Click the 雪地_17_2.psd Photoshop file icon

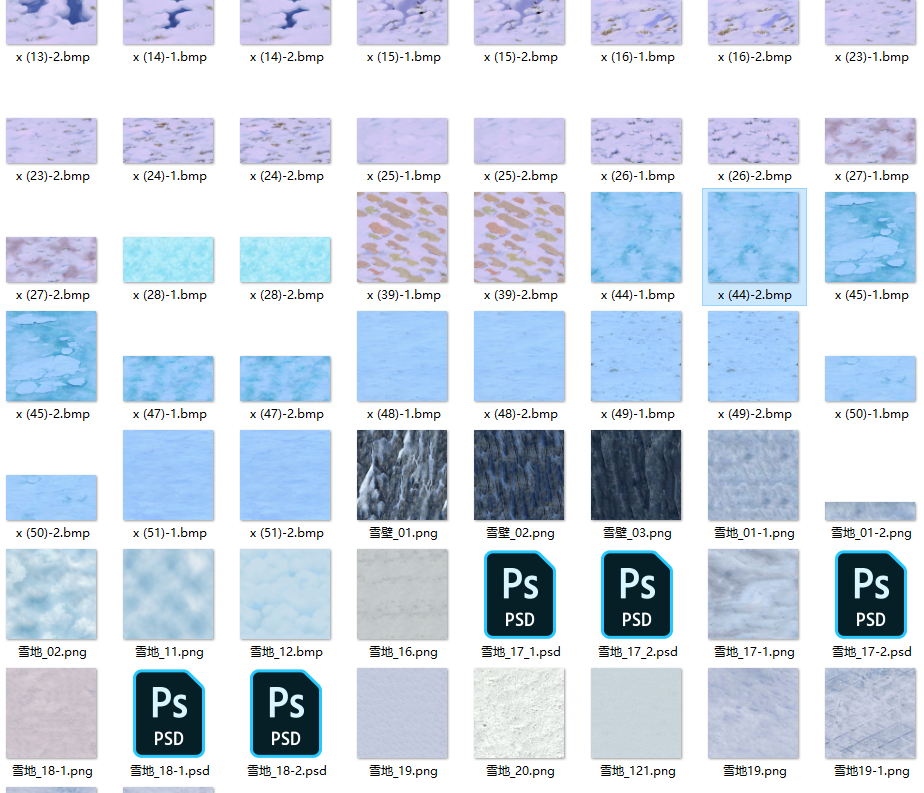pos(637,594)
